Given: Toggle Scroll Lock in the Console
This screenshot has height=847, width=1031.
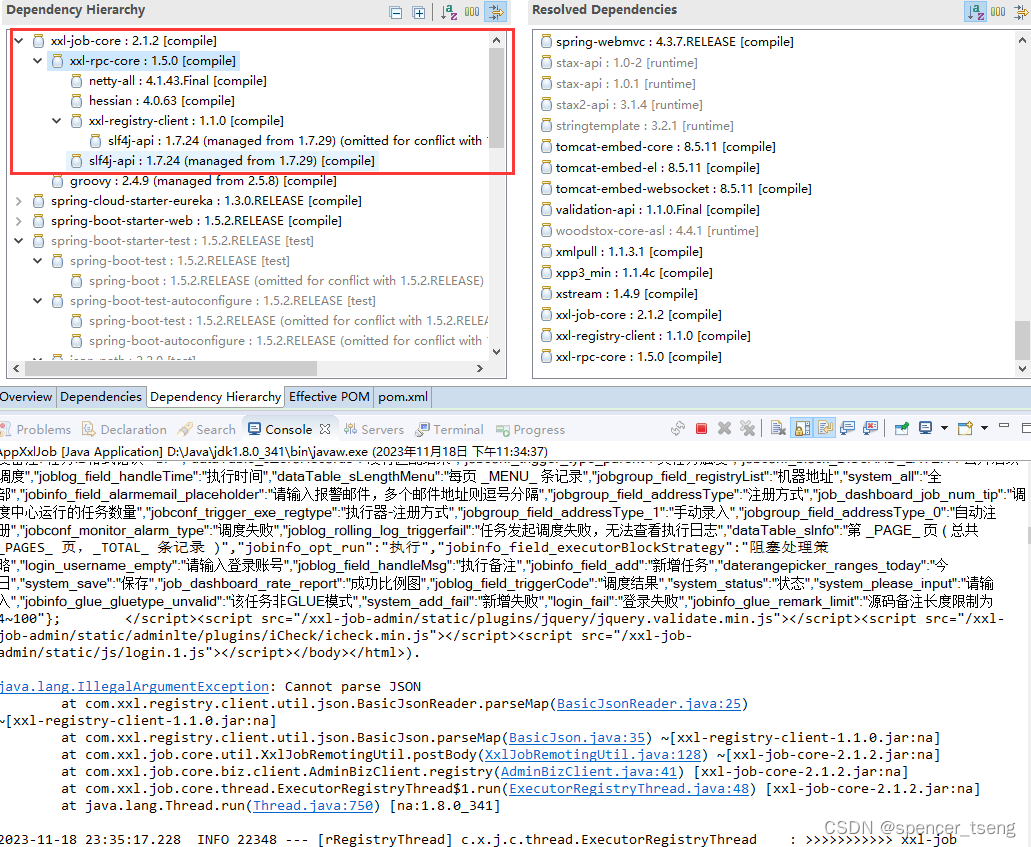Looking at the screenshot, I should [x=801, y=428].
